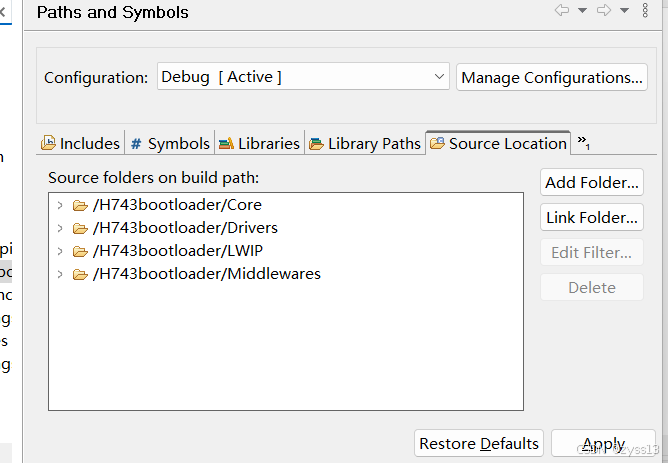Expand the /H743bootloader/Middlewares folder node

60,274
